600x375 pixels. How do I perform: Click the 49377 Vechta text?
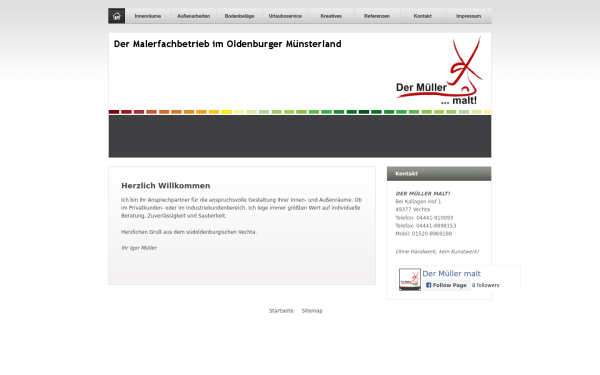(412, 210)
